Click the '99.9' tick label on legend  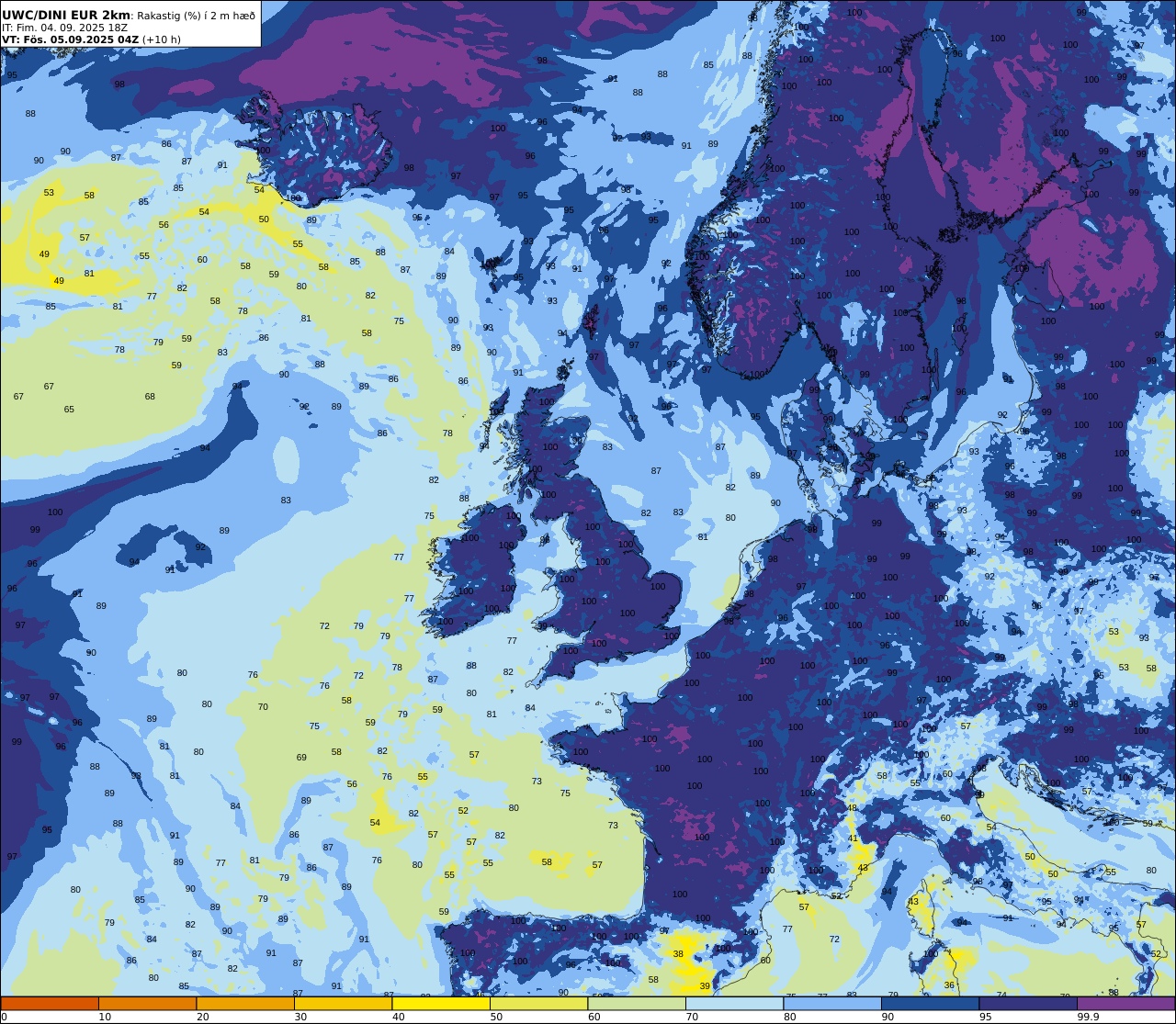coord(1088,1017)
